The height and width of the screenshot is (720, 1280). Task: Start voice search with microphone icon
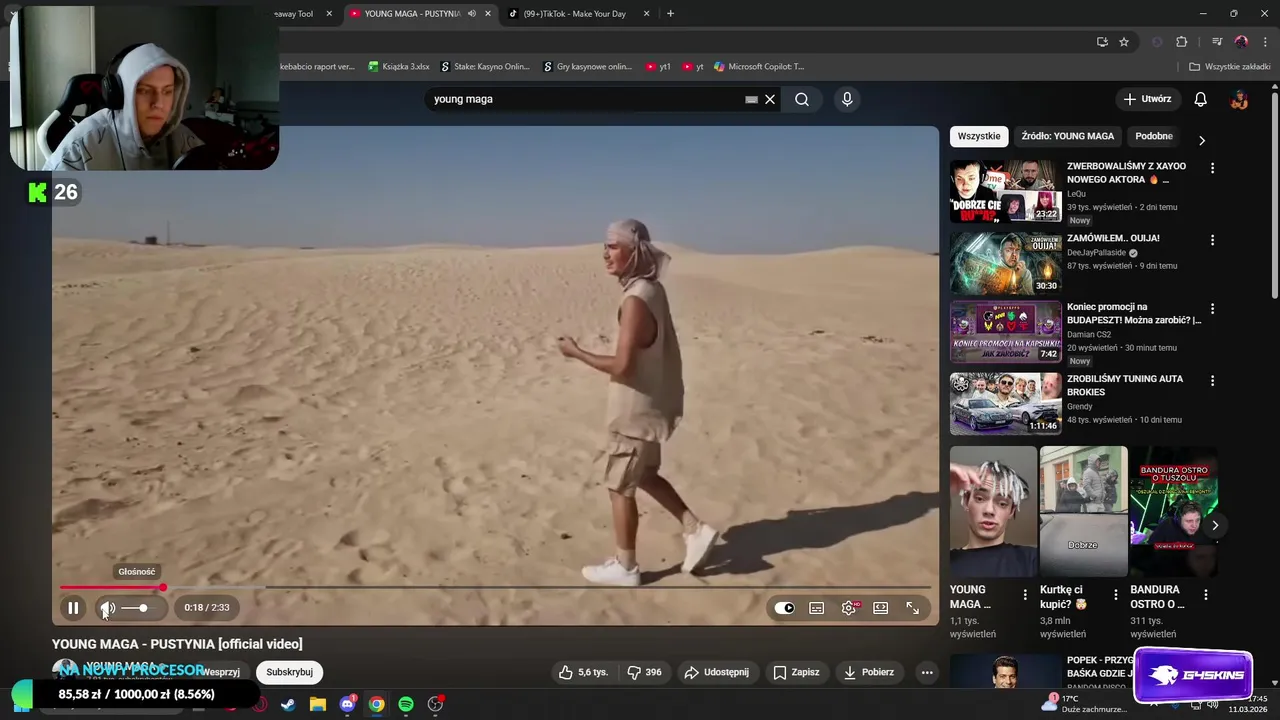pyautogui.click(x=847, y=99)
